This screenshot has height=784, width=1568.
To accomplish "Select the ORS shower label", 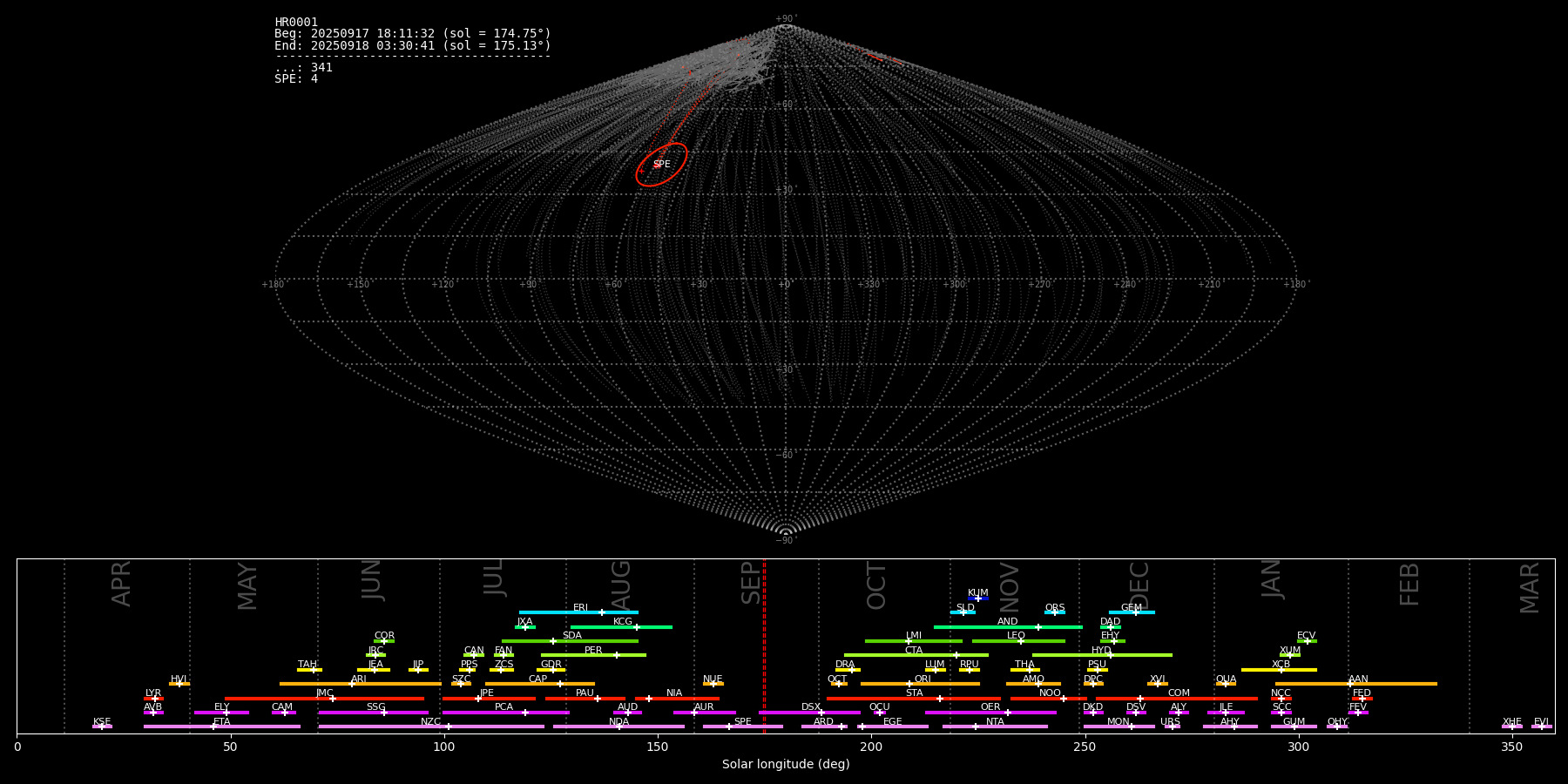I will pos(1055,607).
